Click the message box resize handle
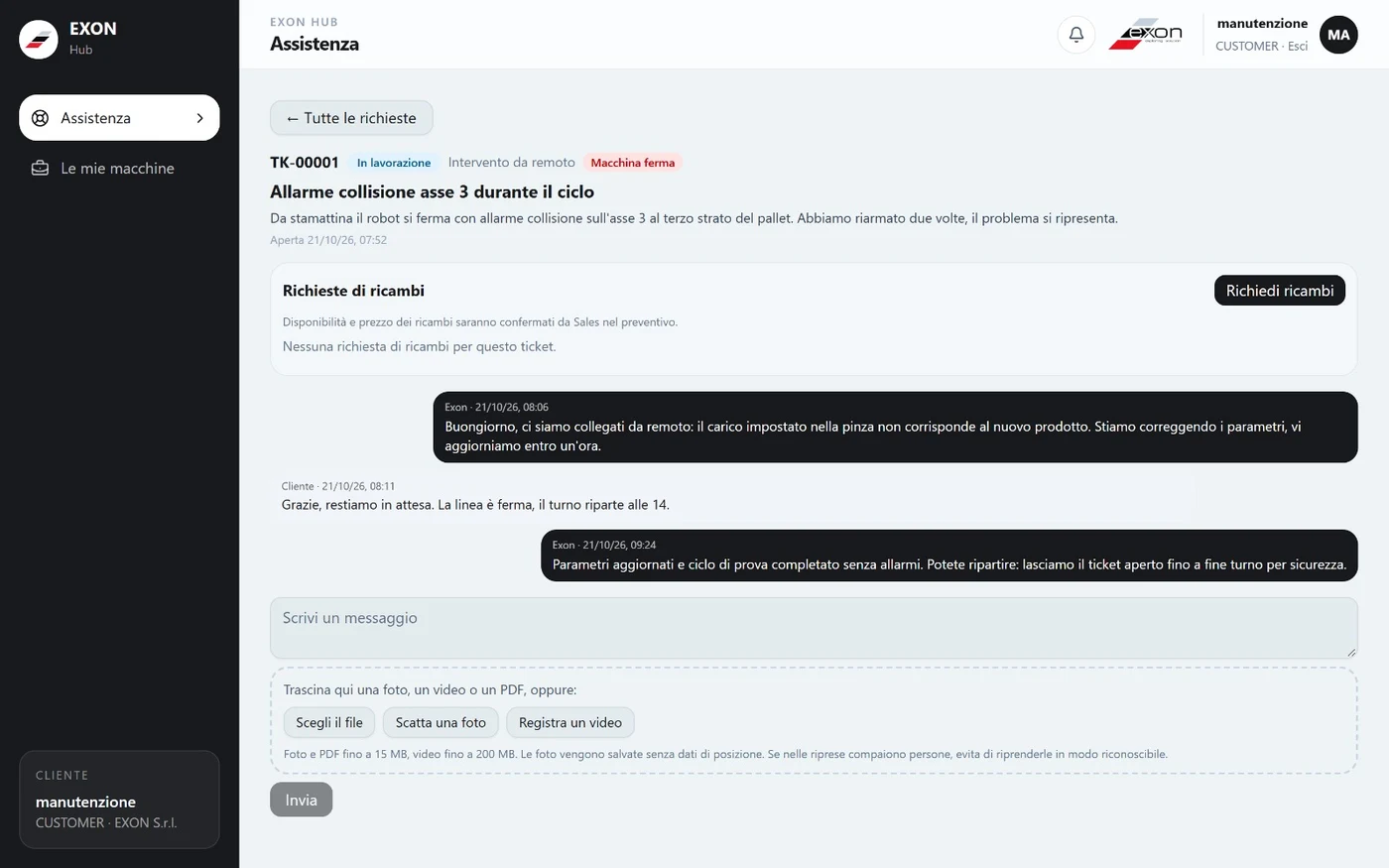The width and height of the screenshot is (1389, 868). pyautogui.click(x=1350, y=652)
